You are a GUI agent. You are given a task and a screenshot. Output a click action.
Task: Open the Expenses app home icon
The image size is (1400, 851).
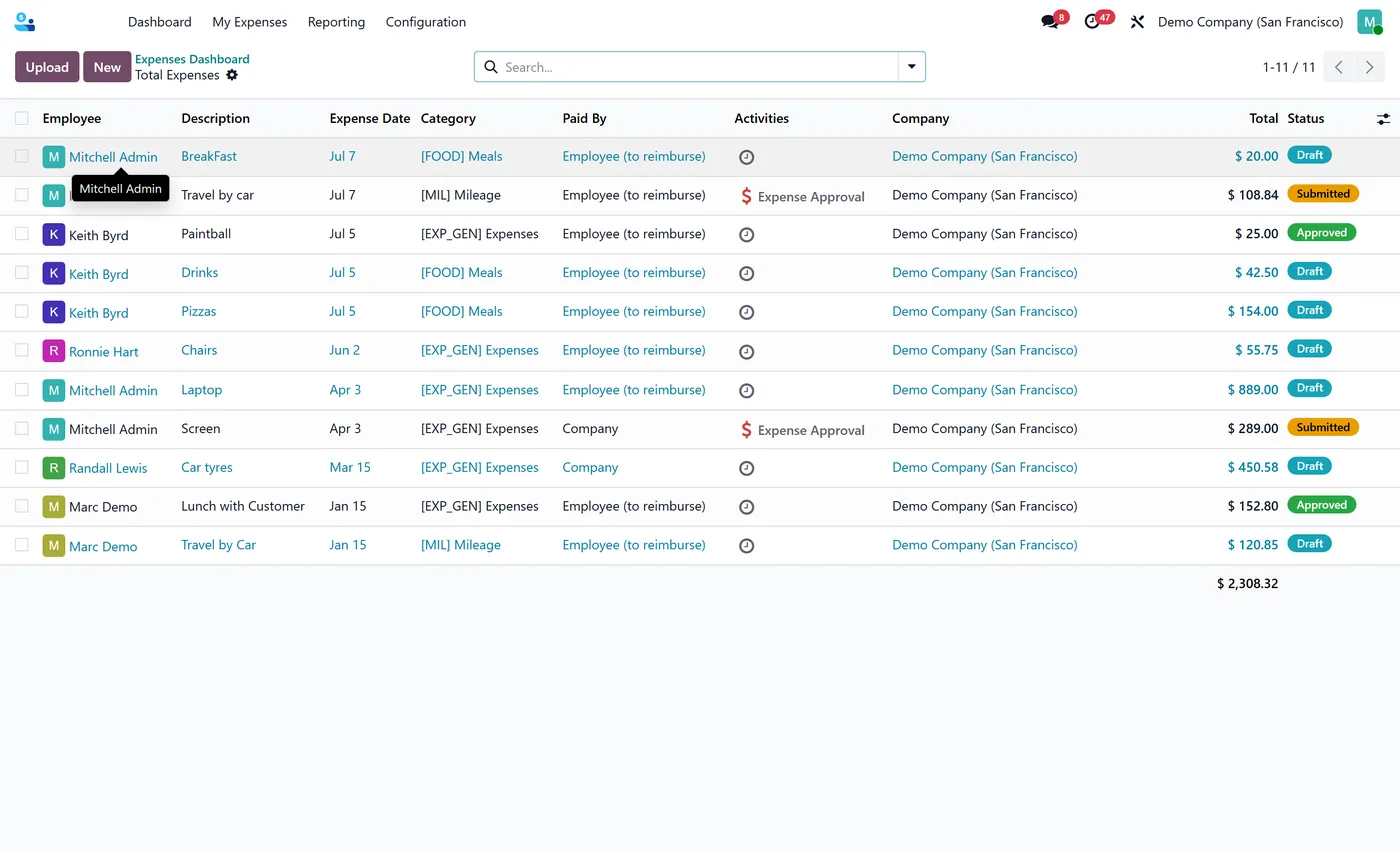pos(25,21)
